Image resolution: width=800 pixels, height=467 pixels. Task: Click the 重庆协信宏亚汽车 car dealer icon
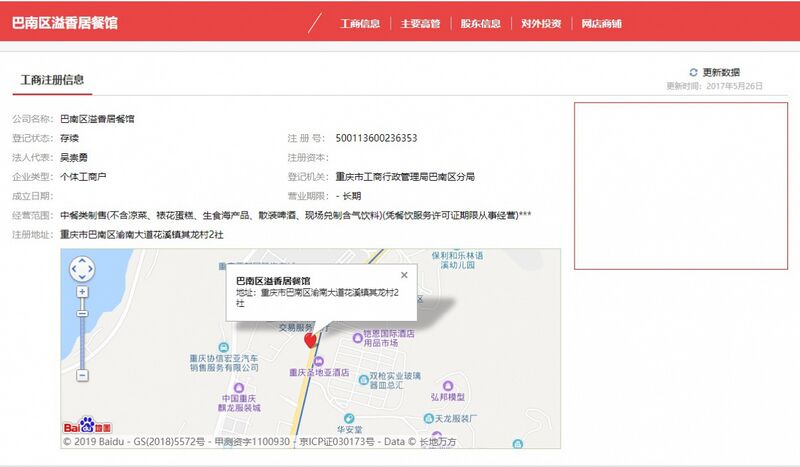[x=223, y=348]
